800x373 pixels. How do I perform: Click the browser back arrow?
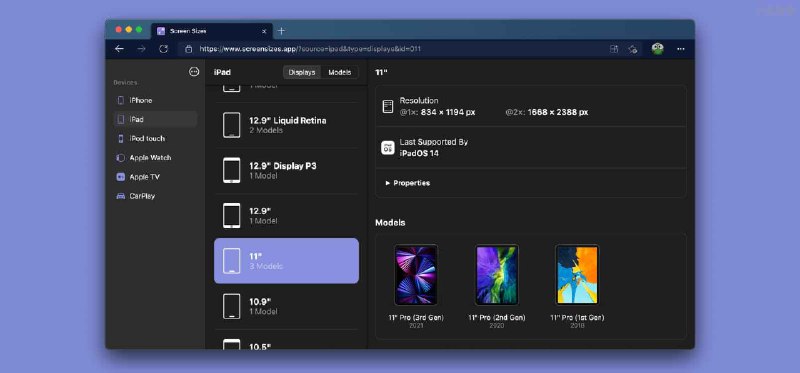point(119,49)
